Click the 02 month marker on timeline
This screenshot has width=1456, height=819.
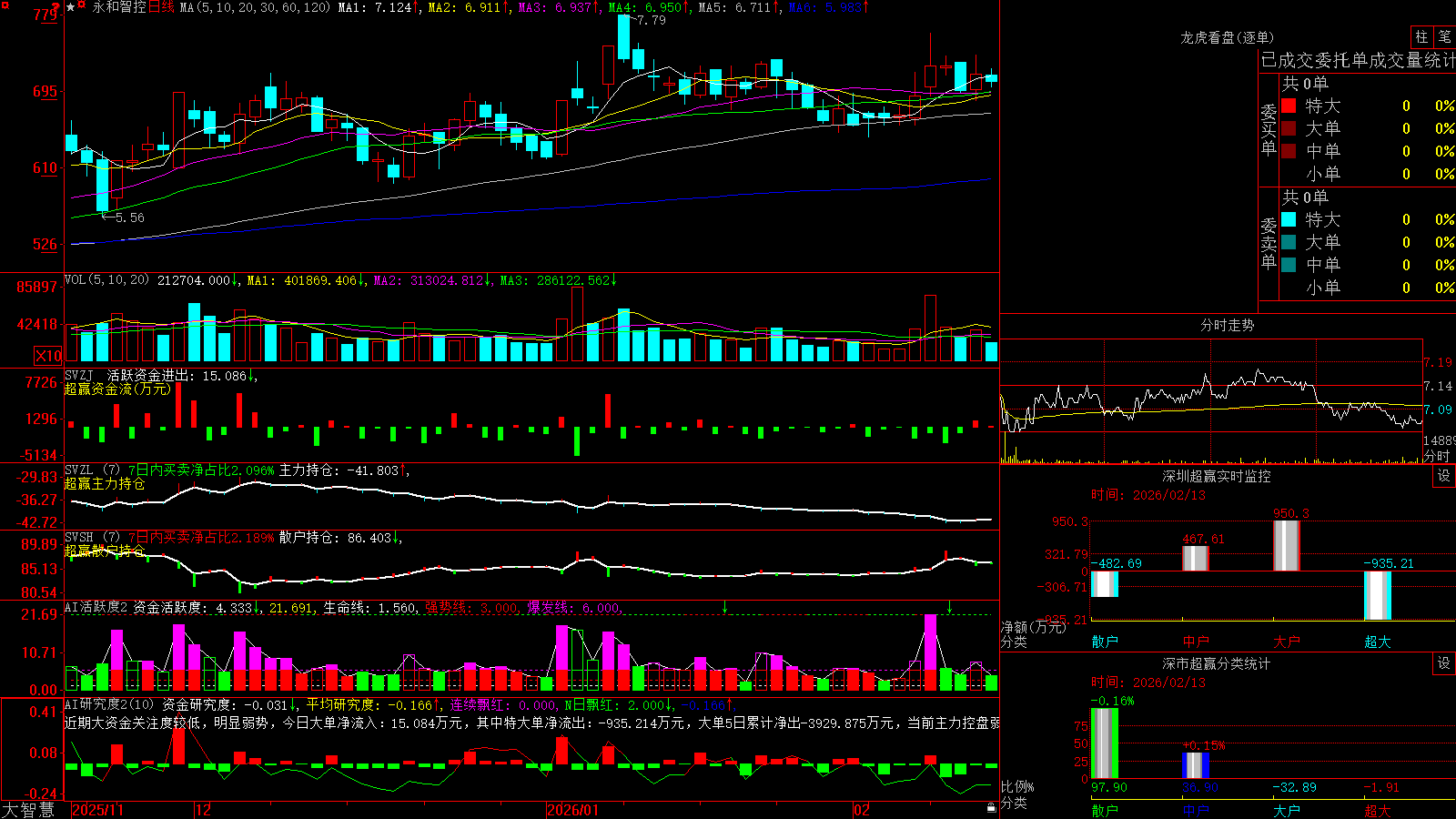tap(862, 810)
